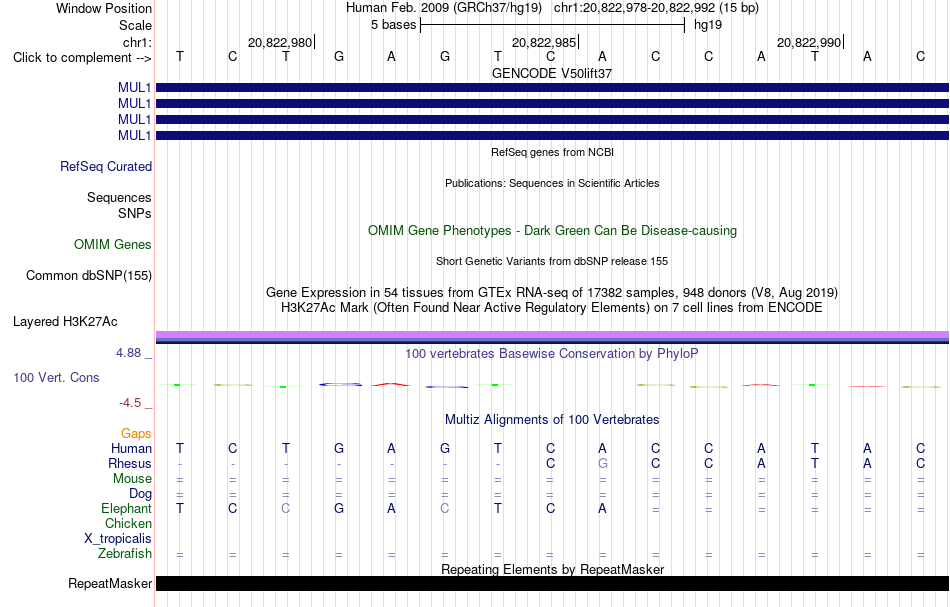This screenshot has width=950, height=607.
Task: Click the -4.5 lower PhyloP scale value
Action: [130, 403]
